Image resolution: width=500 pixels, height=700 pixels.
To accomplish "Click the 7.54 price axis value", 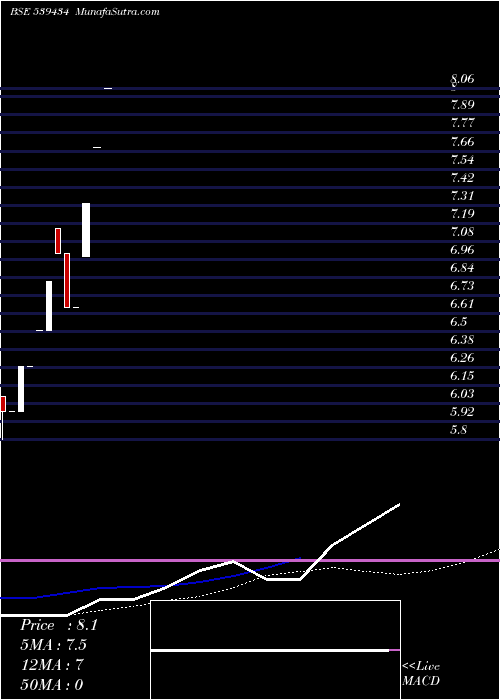I will [x=462, y=160].
